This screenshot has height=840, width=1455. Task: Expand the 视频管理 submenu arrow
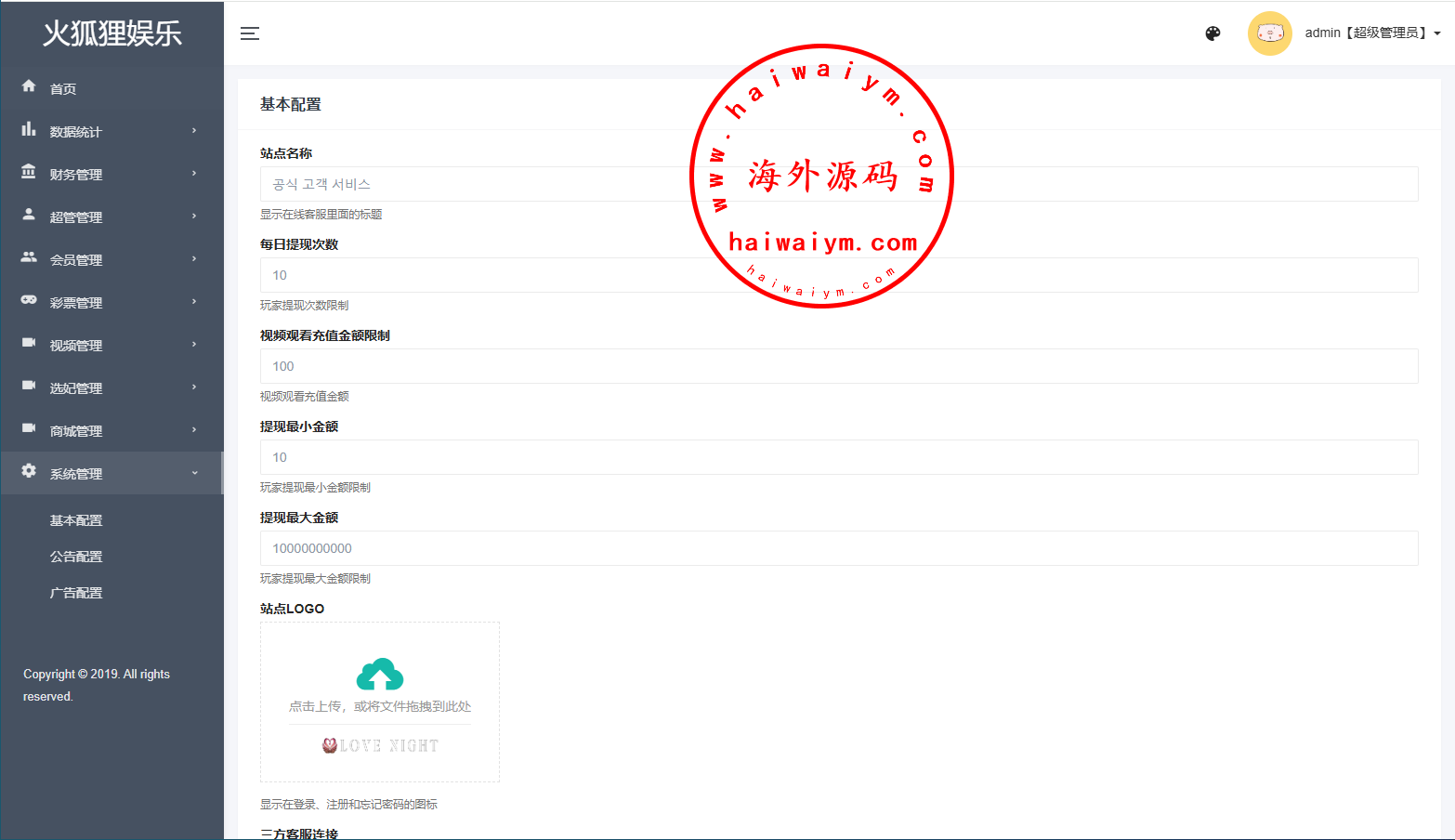(194, 345)
